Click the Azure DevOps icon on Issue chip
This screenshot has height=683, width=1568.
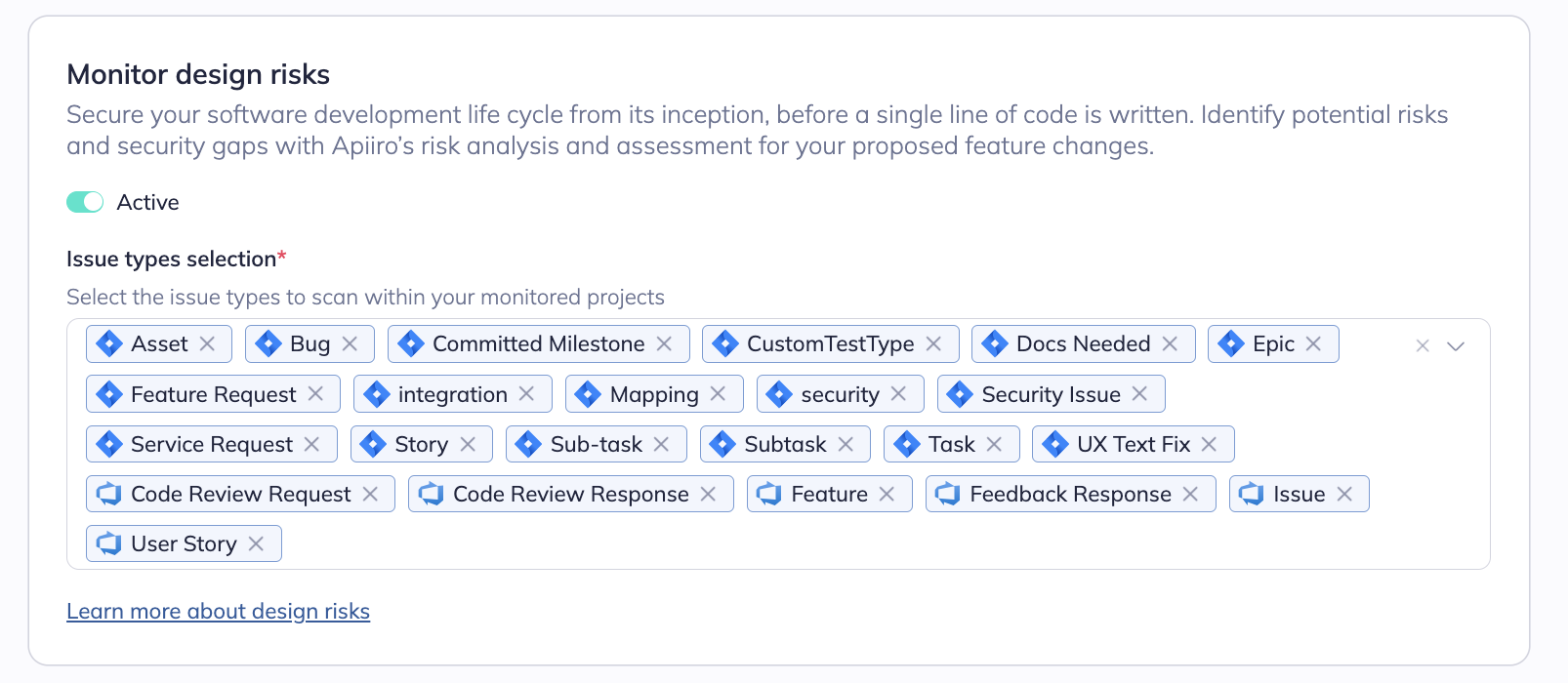tap(1252, 494)
